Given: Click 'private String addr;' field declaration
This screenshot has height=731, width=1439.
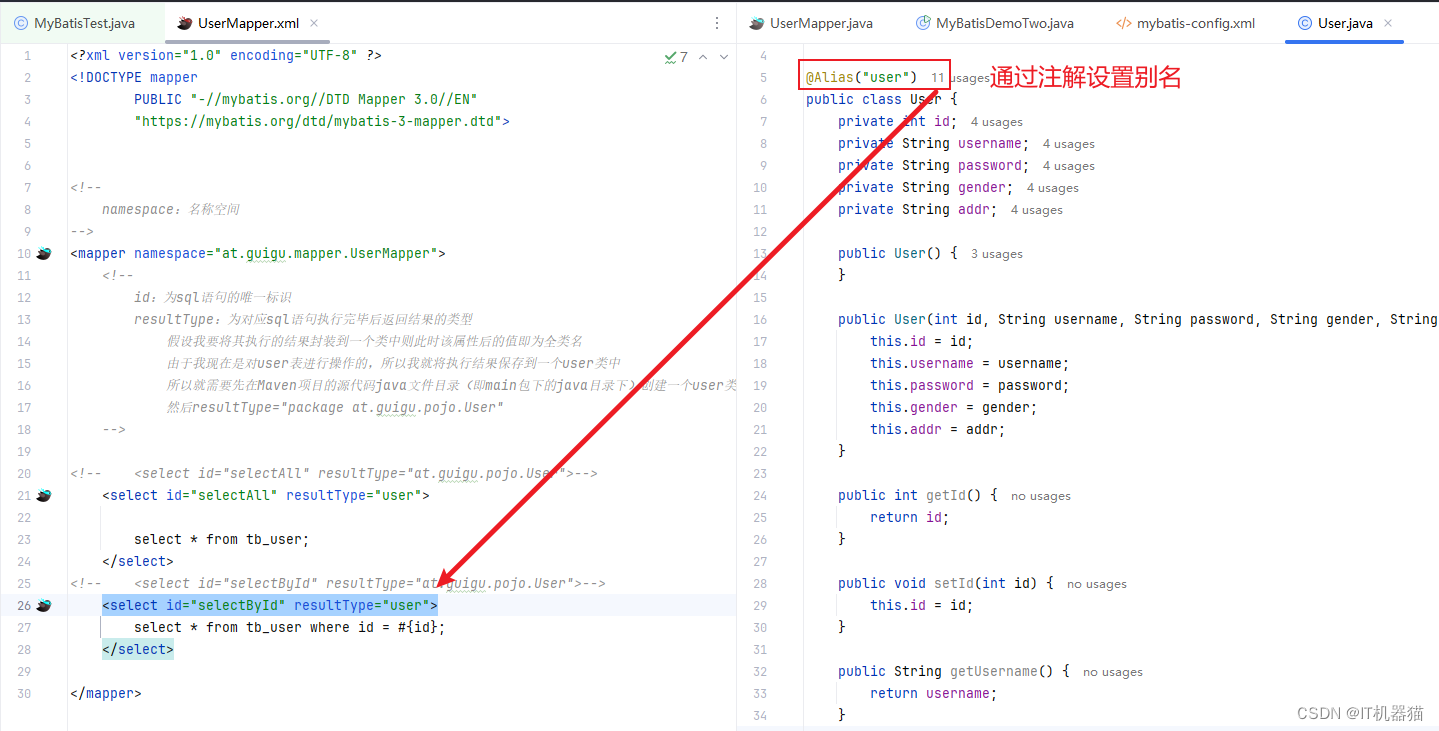Looking at the screenshot, I should coord(918,210).
